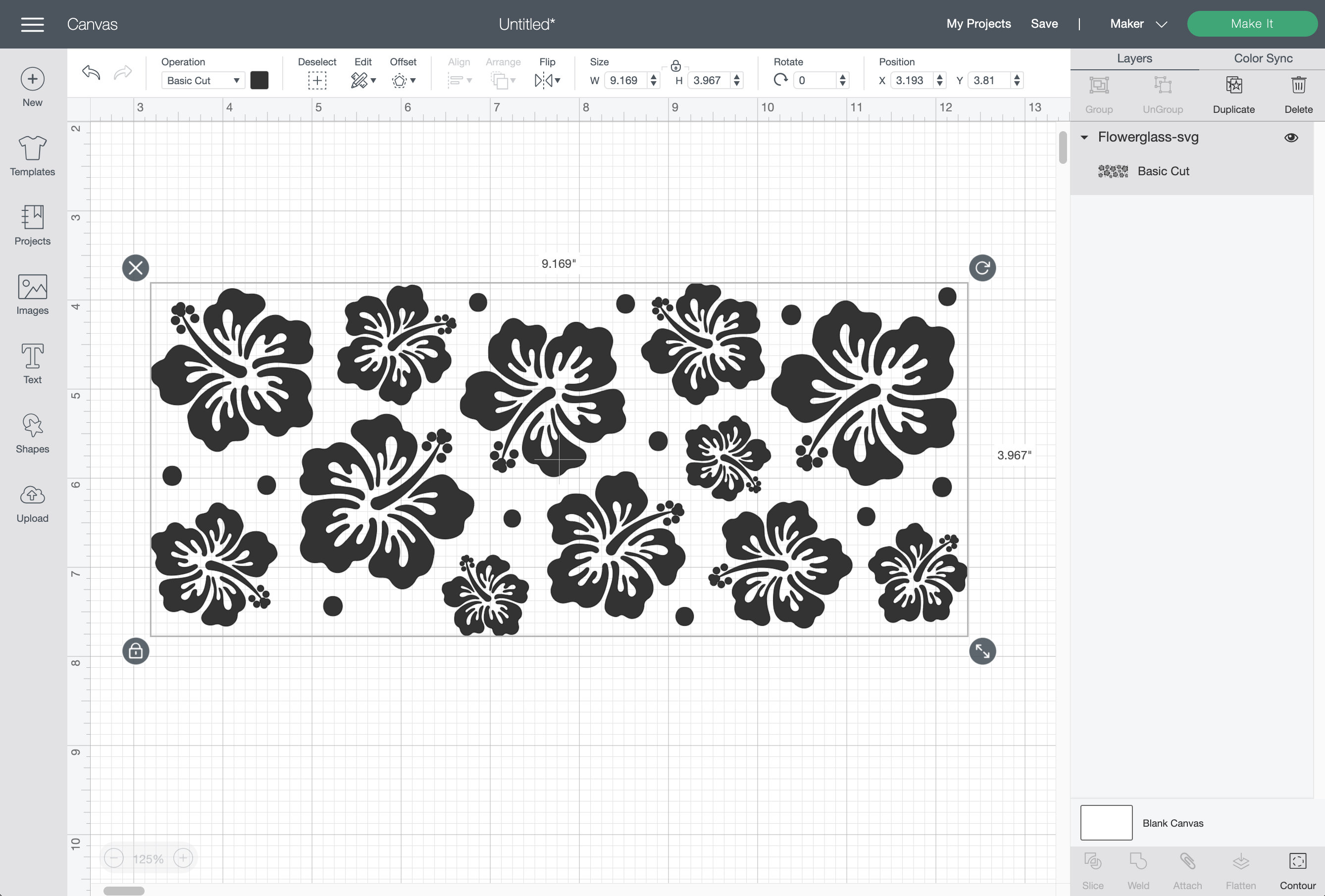Click the Save button
1325x896 pixels.
[1044, 24]
